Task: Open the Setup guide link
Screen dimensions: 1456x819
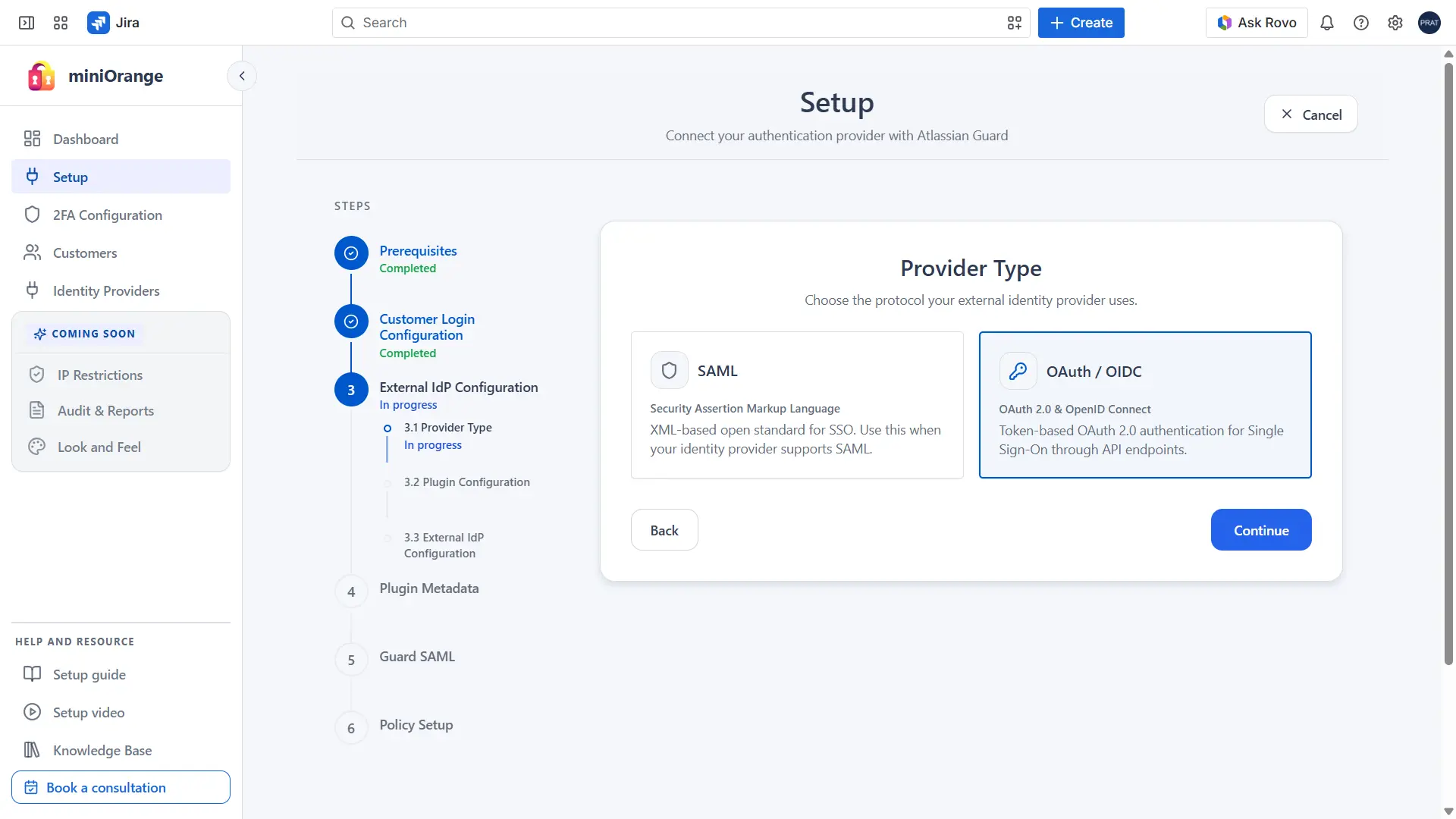Action: [x=121, y=674]
